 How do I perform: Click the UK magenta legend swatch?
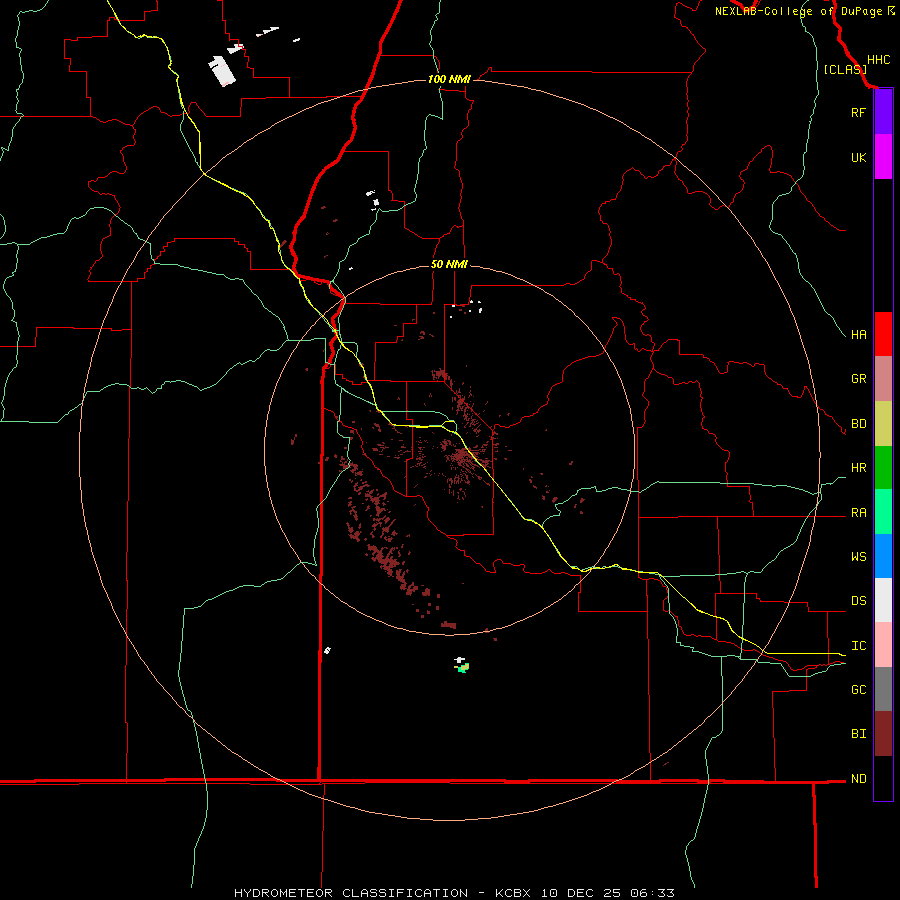[883, 157]
